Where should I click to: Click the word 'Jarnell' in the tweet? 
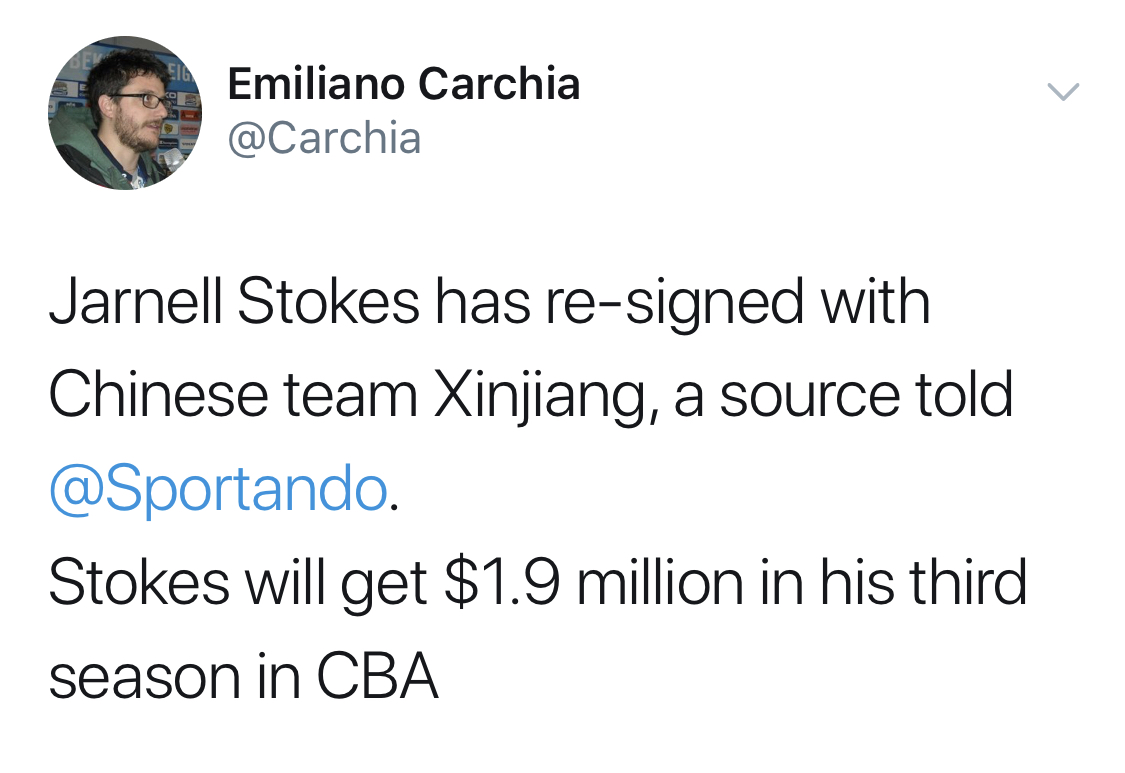[x=136, y=302]
